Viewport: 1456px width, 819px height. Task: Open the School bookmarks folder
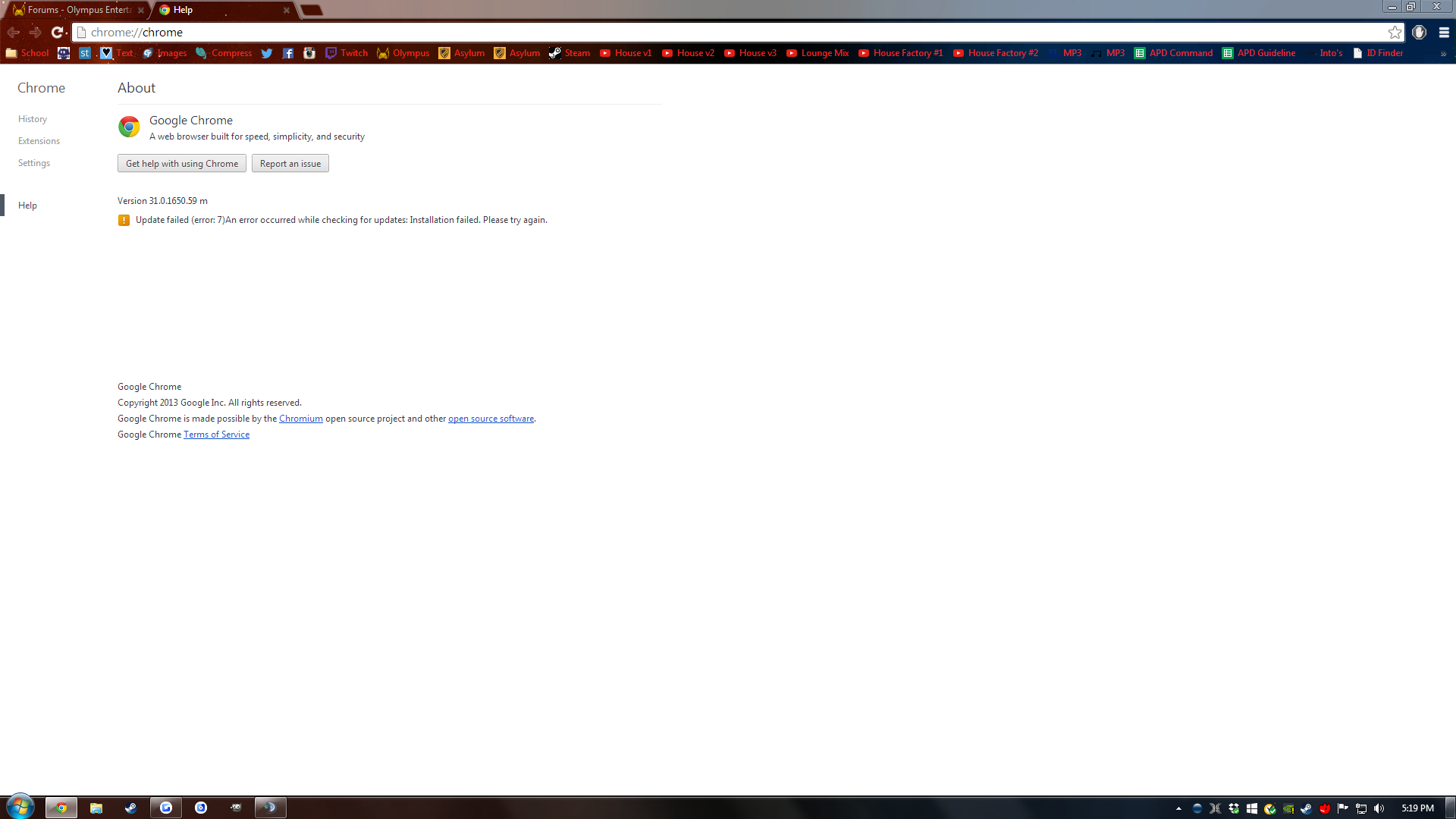[27, 53]
